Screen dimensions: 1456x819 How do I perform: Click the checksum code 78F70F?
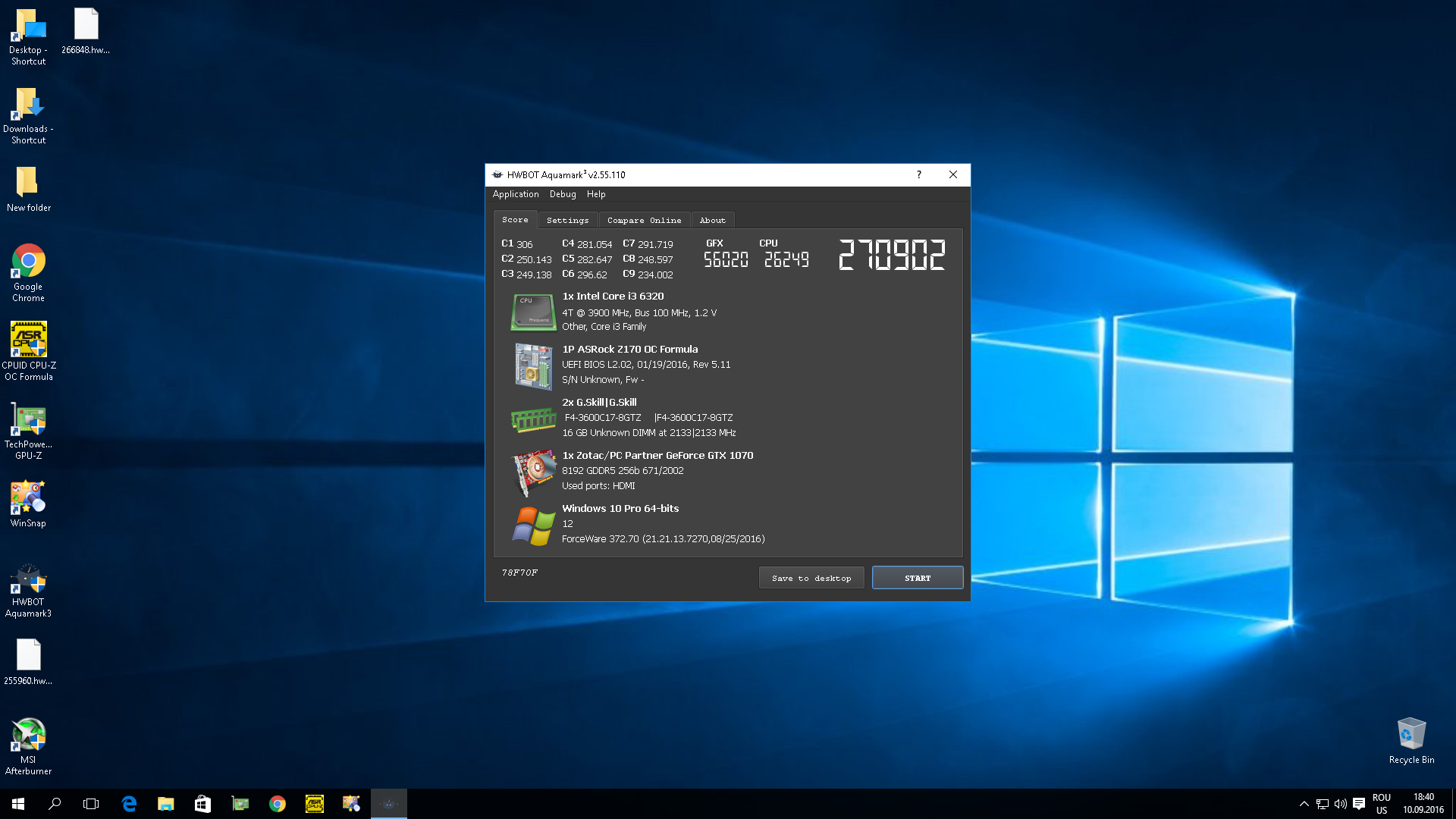(x=519, y=573)
